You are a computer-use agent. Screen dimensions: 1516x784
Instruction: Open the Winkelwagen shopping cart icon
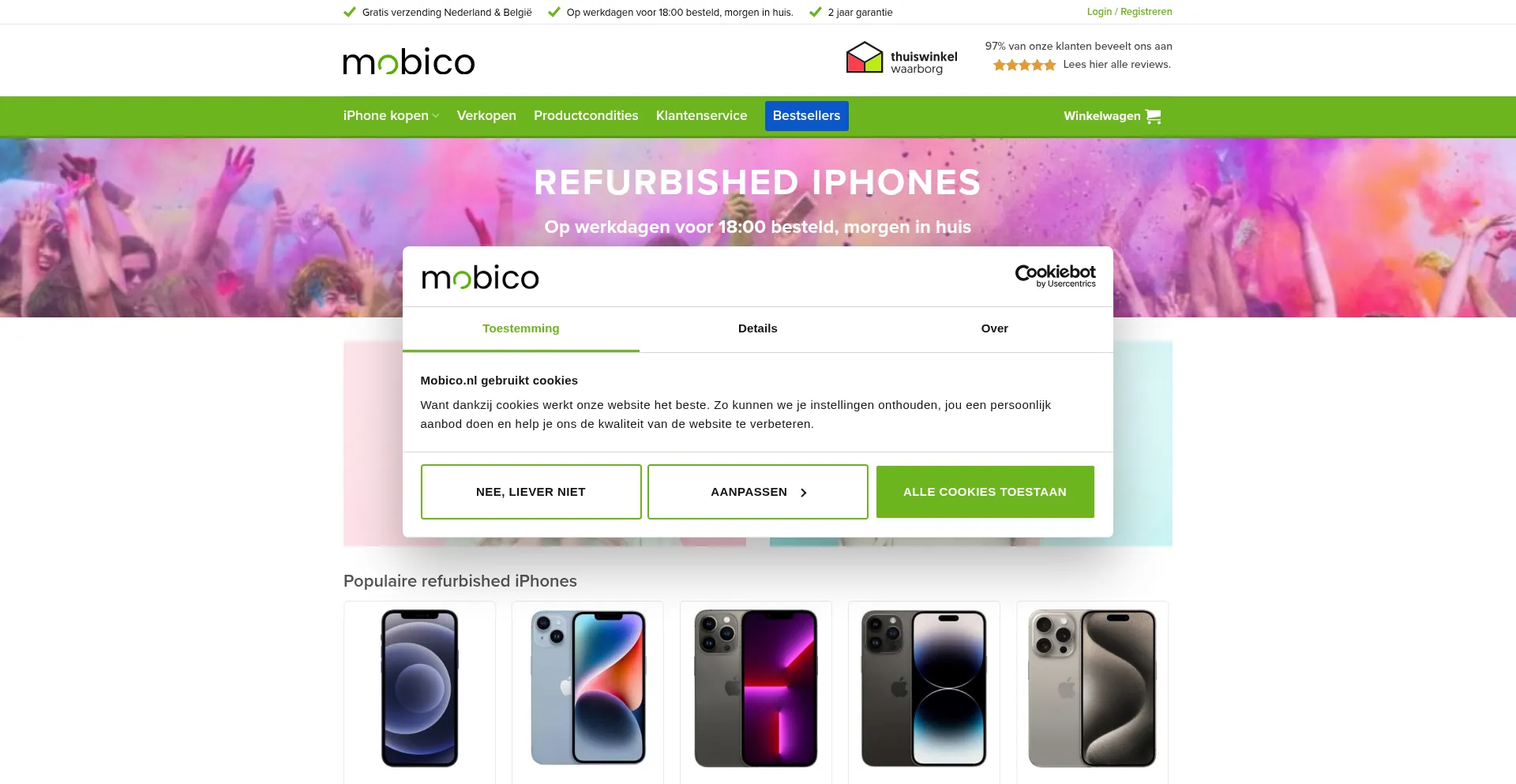pyautogui.click(x=1153, y=116)
